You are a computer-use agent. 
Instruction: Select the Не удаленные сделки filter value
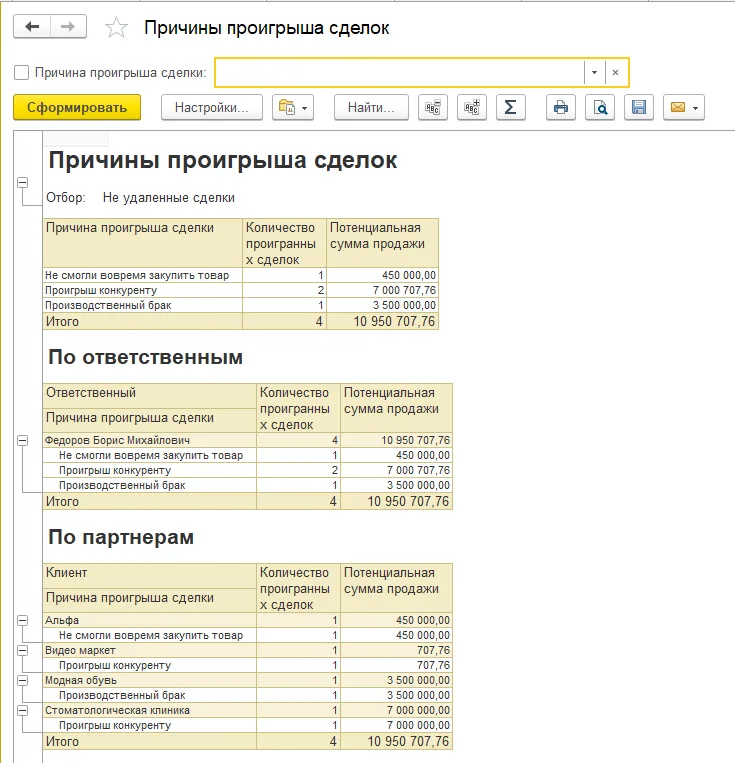pos(168,198)
